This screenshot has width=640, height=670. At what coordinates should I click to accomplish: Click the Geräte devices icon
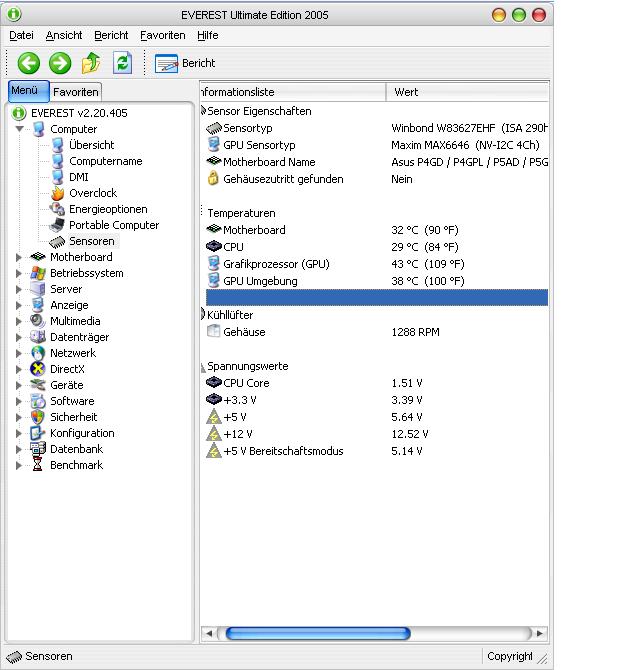click(x=38, y=385)
